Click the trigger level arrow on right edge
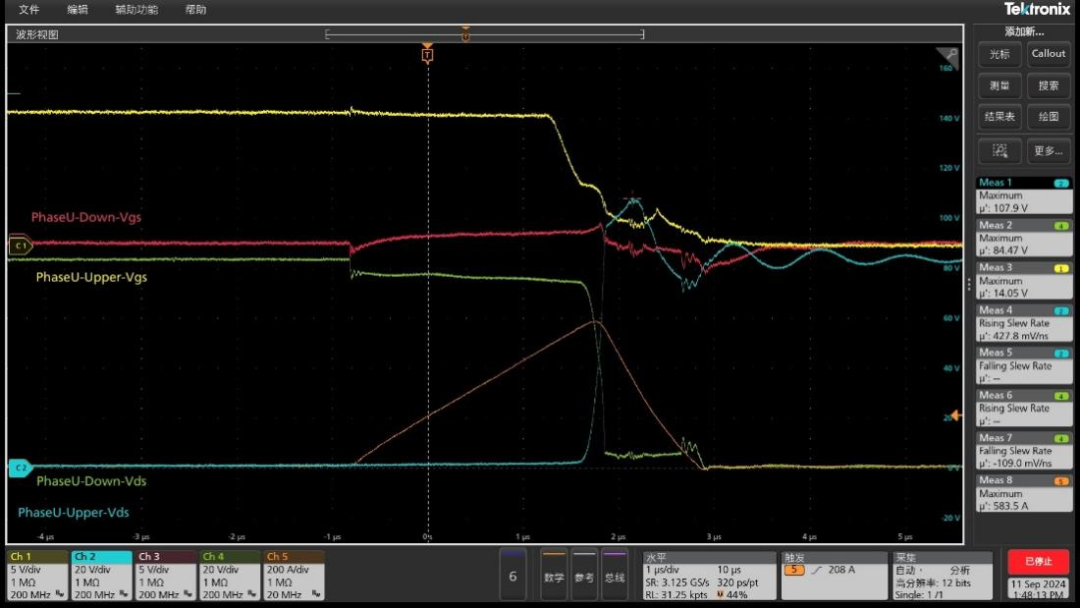The width and height of the screenshot is (1080, 608). coord(955,415)
